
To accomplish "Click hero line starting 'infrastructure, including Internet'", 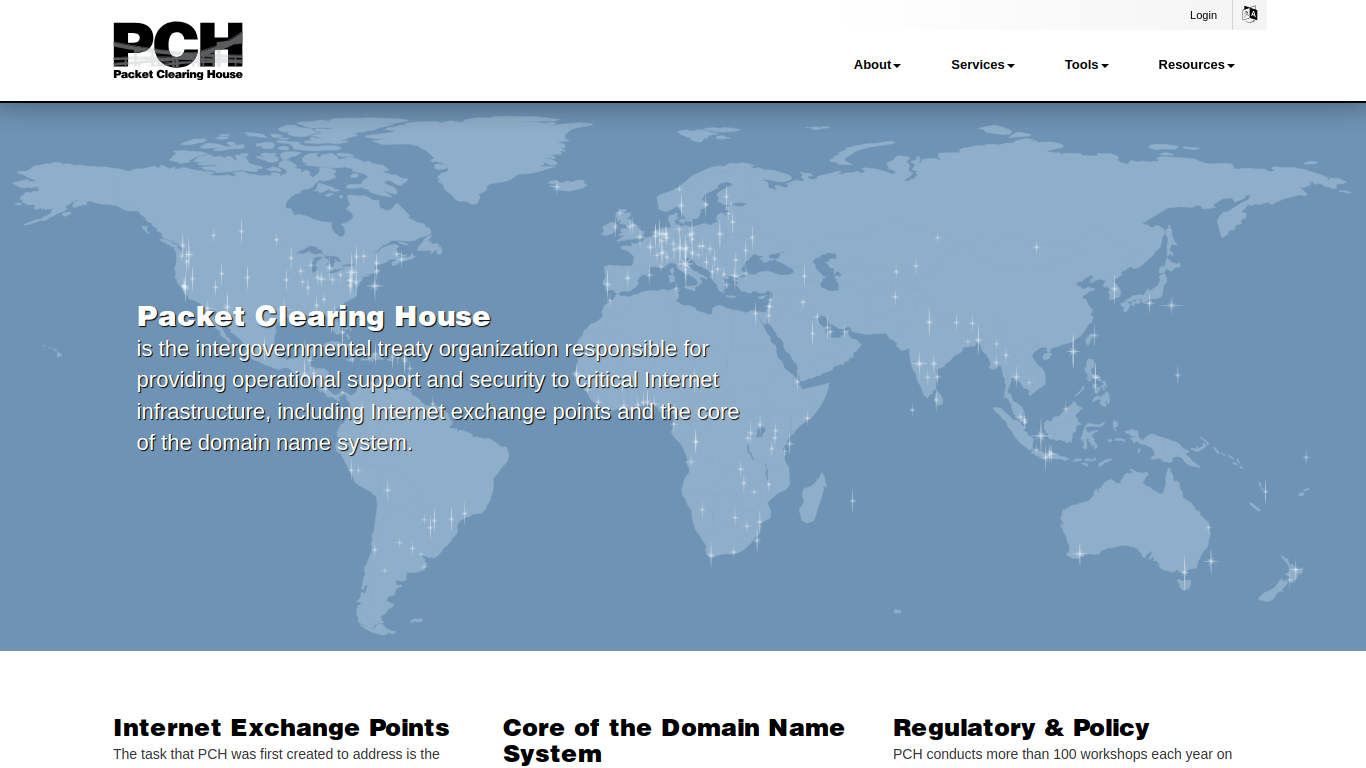I will pyautogui.click(x=438, y=412).
